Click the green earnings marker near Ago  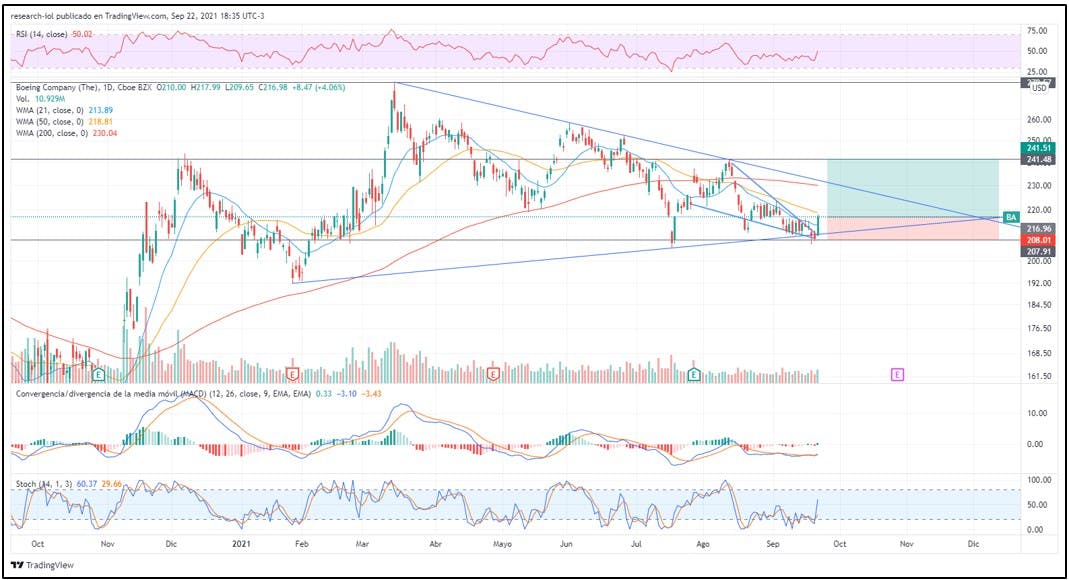coord(694,374)
